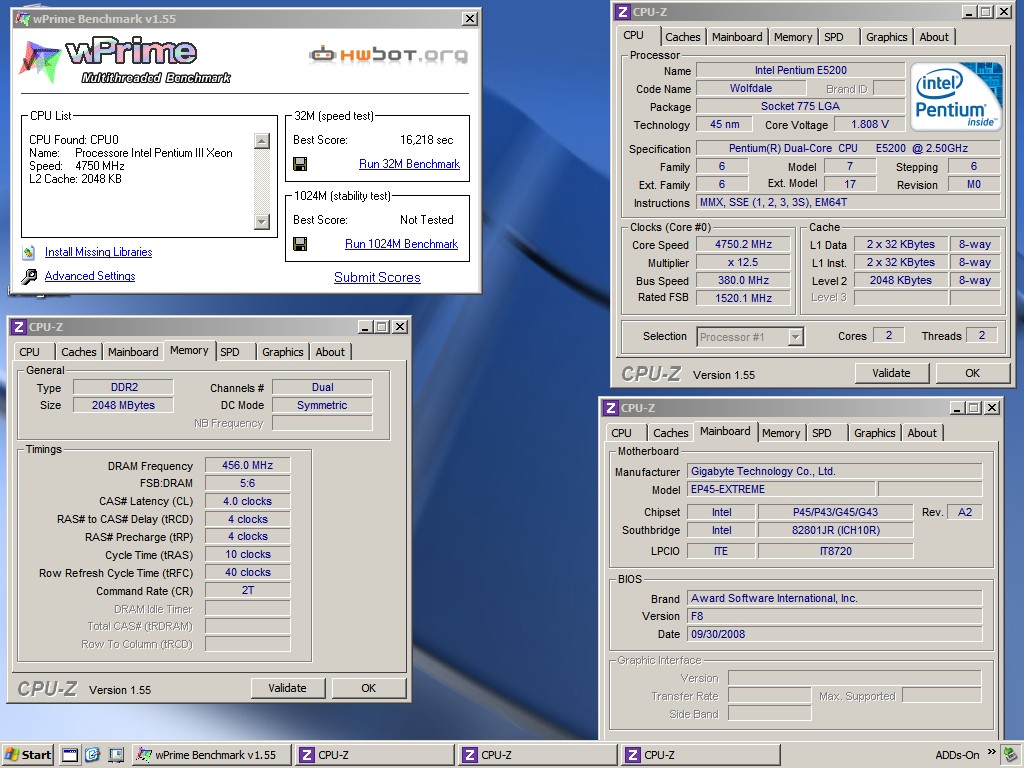Expand the taskbar ADDs-On chevron
1024x768 pixels.
tap(992, 752)
